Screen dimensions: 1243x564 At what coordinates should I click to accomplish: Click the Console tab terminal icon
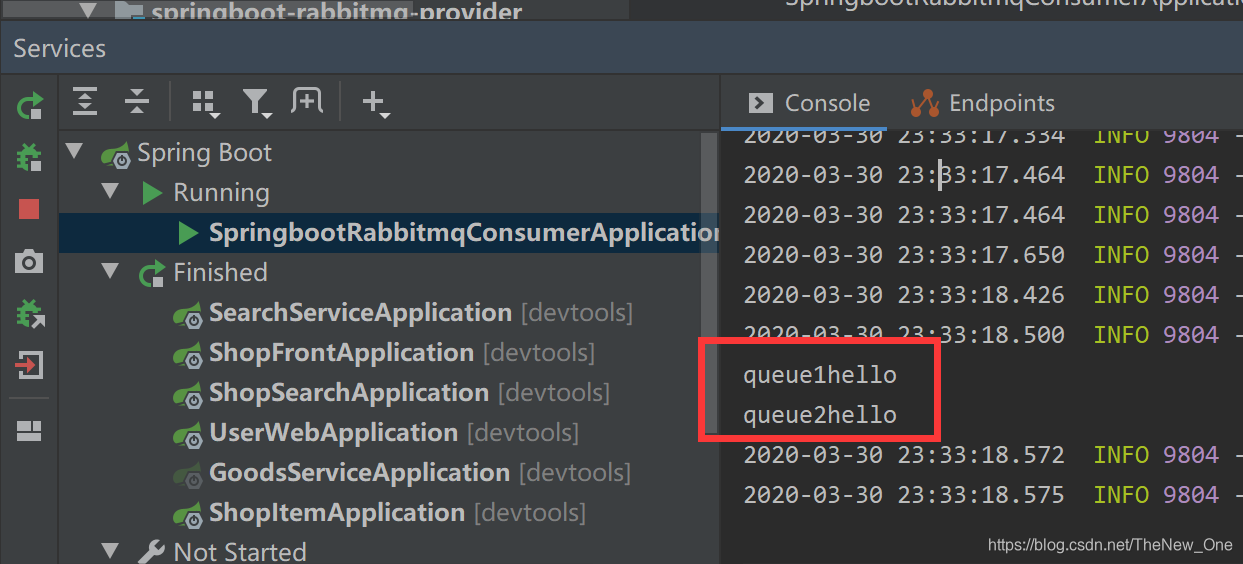point(761,103)
